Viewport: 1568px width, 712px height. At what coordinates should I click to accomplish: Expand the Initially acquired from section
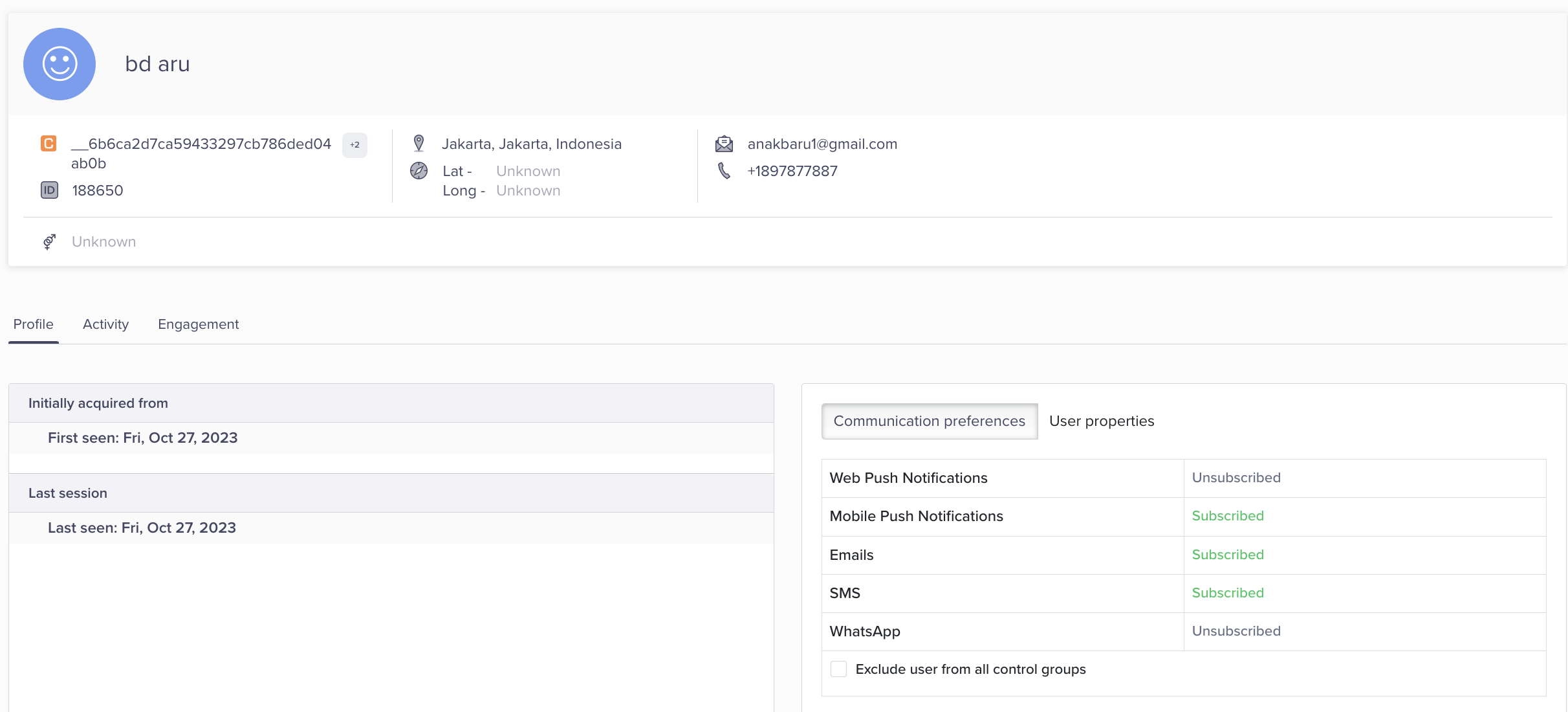coord(391,403)
